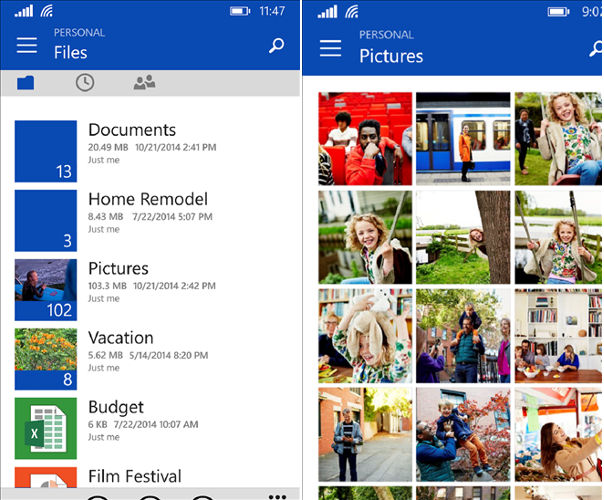Click the Wi-Fi icon on Pictures screen
Viewport: 604px width, 500px height.
coord(352,12)
